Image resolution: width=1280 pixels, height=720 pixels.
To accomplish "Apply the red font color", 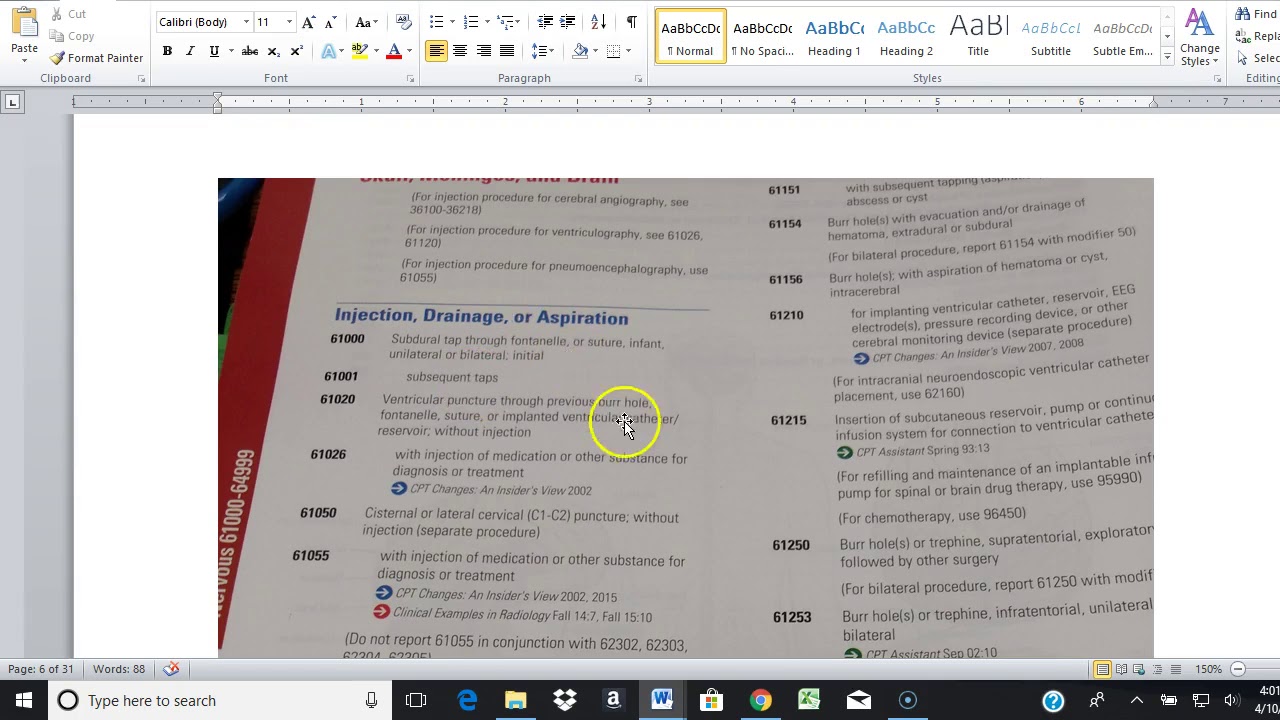I will pos(394,51).
